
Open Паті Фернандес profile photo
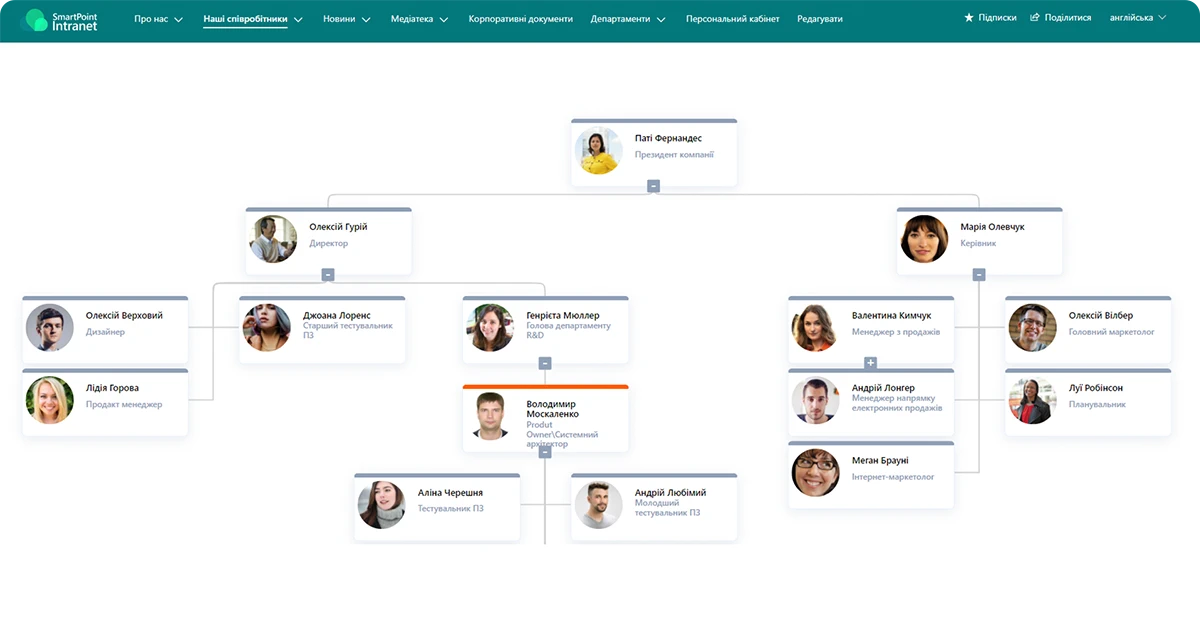599,152
